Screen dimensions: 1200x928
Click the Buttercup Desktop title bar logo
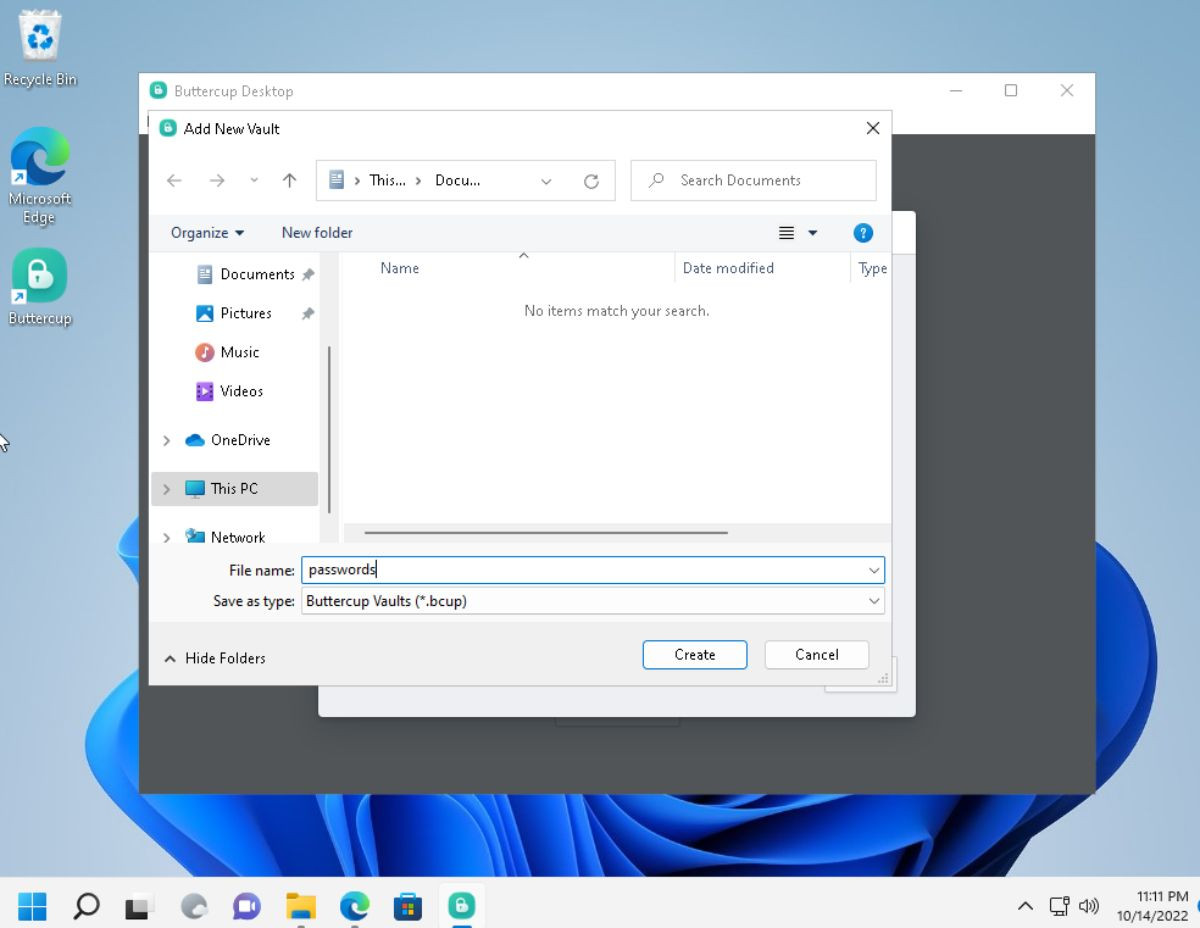pos(158,91)
